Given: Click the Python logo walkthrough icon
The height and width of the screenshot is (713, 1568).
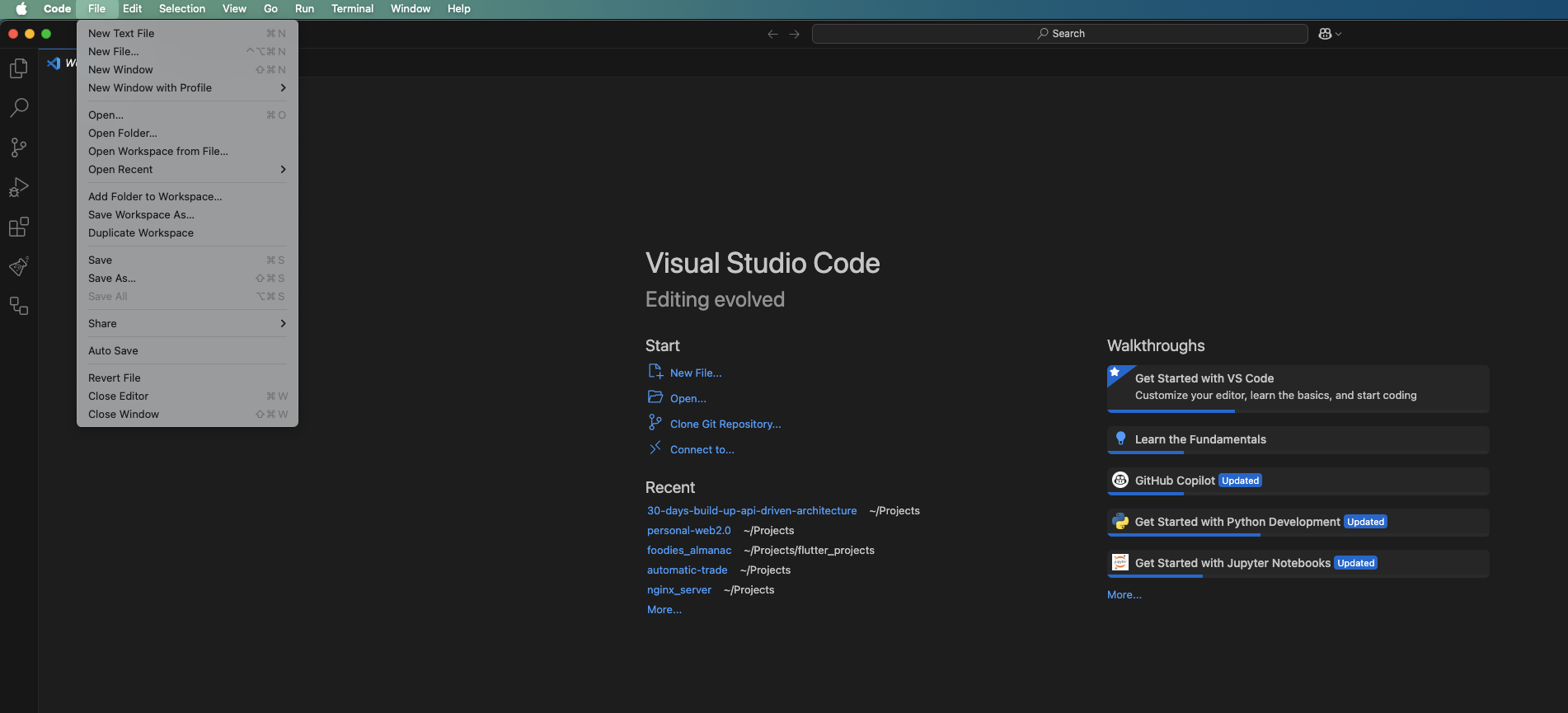Looking at the screenshot, I should tap(1120, 521).
